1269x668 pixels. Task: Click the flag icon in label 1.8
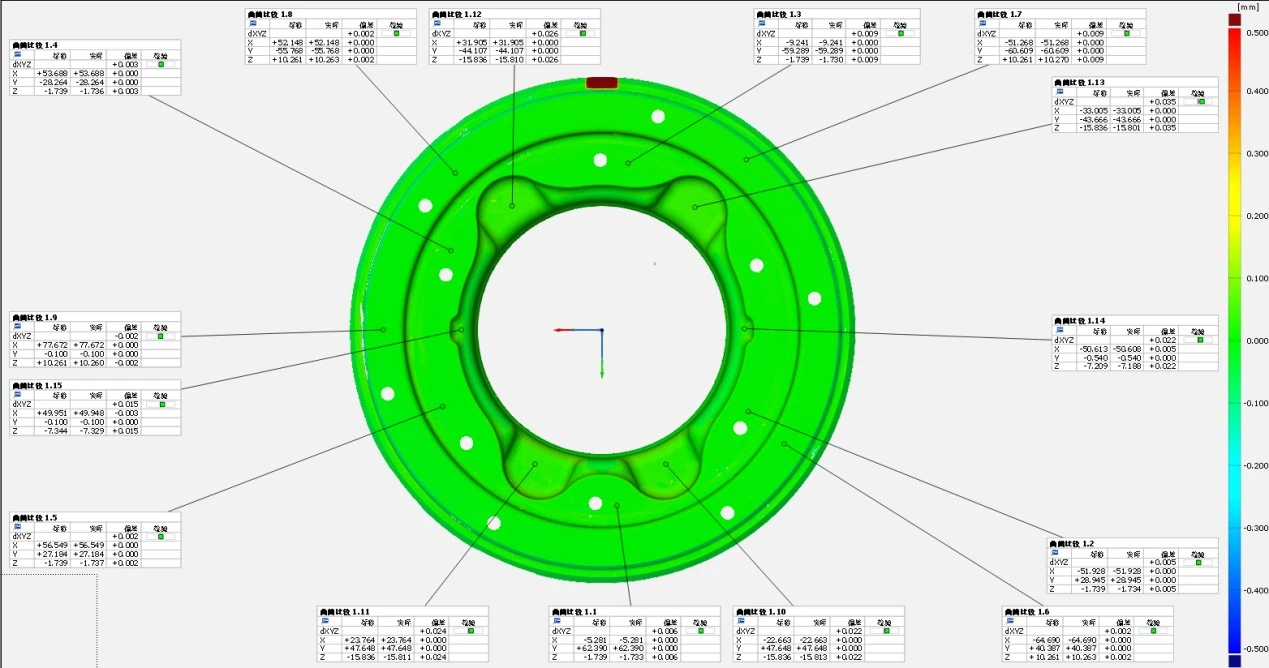tap(253, 24)
